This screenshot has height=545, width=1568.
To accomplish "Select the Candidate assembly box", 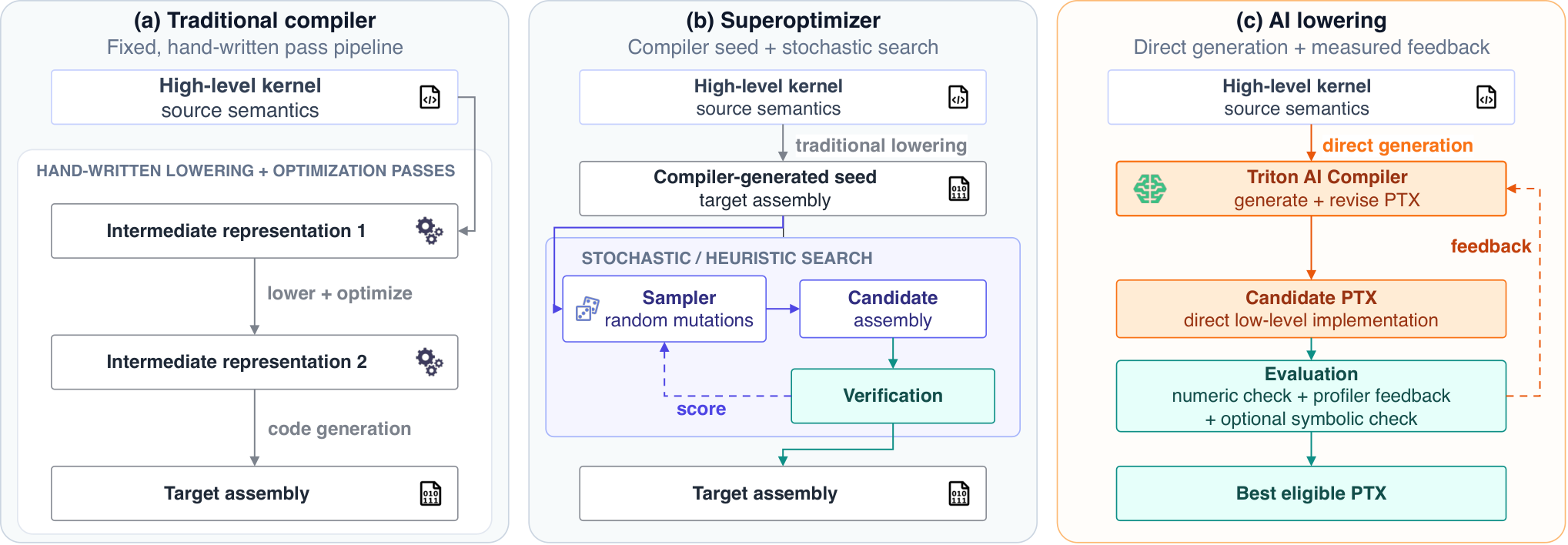I will coord(893,309).
